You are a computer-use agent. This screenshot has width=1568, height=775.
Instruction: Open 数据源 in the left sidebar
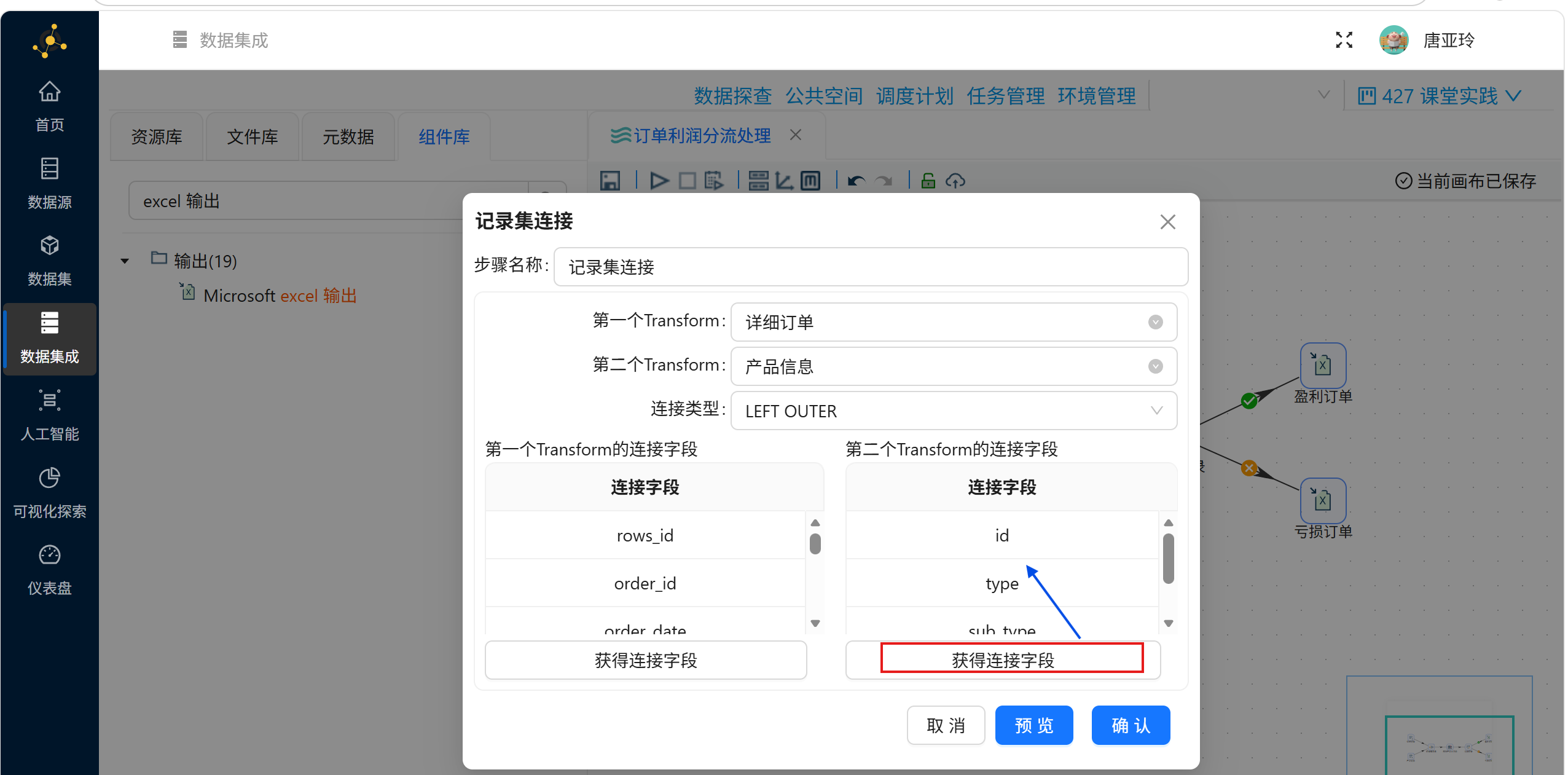tap(49, 184)
